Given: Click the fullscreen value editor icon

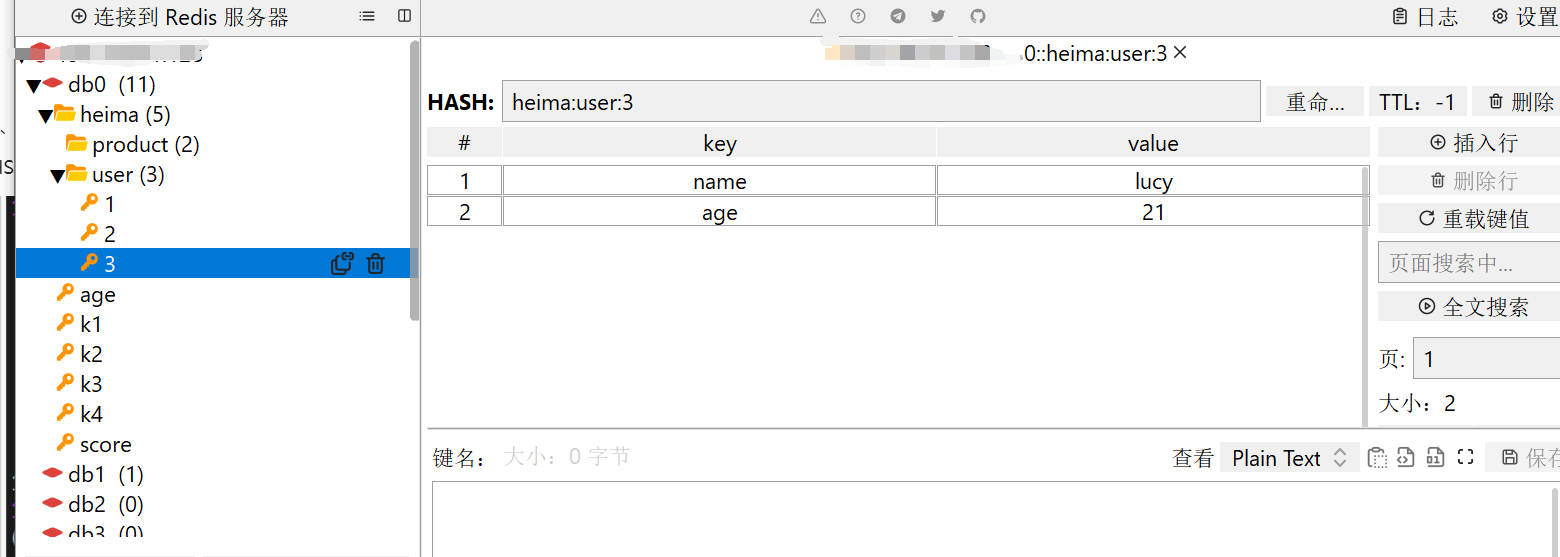Looking at the screenshot, I should tap(1466, 457).
